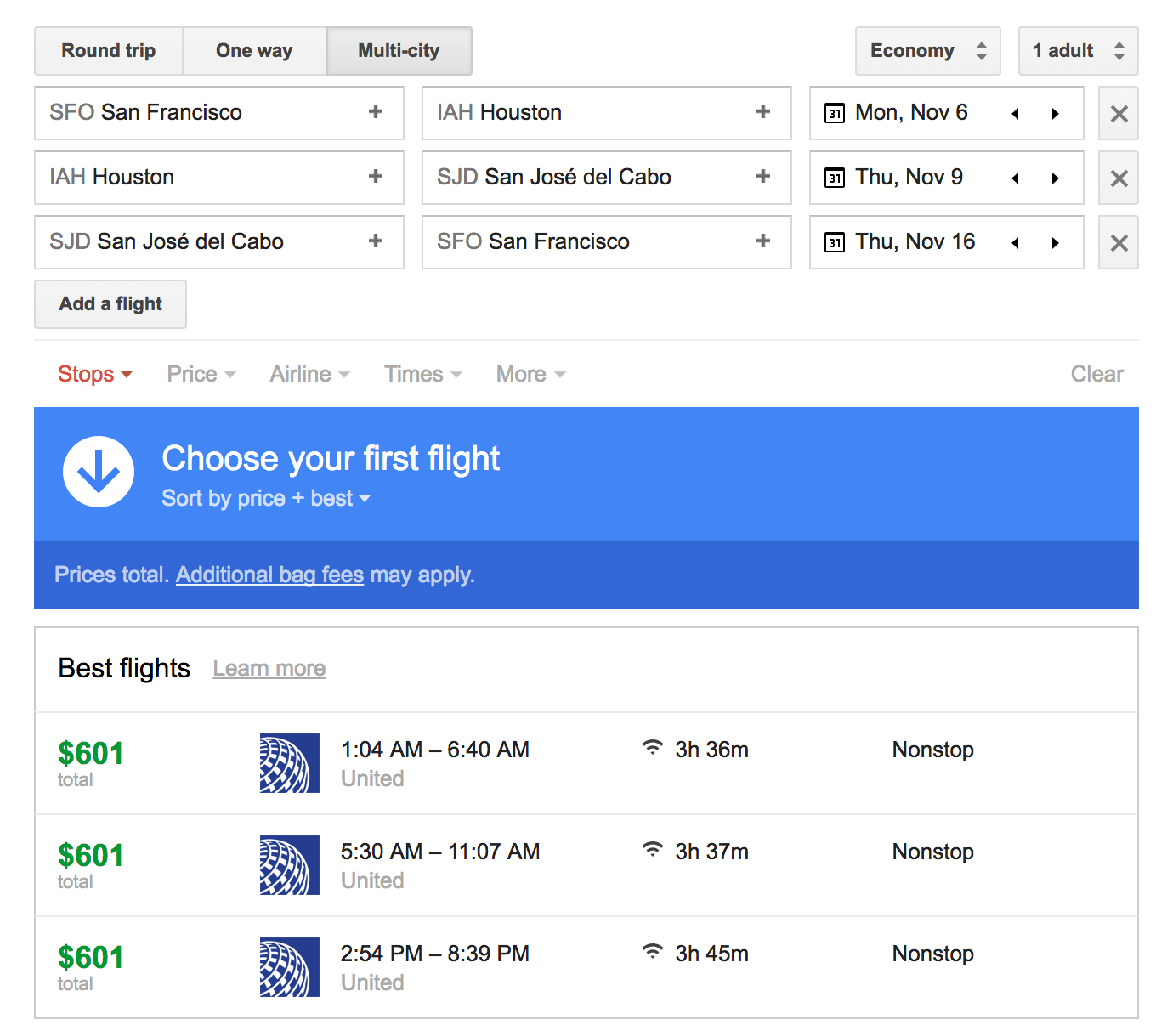Select the United airline logo on the first result
The height and width of the screenshot is (1036, 1173).
(289, 763)
